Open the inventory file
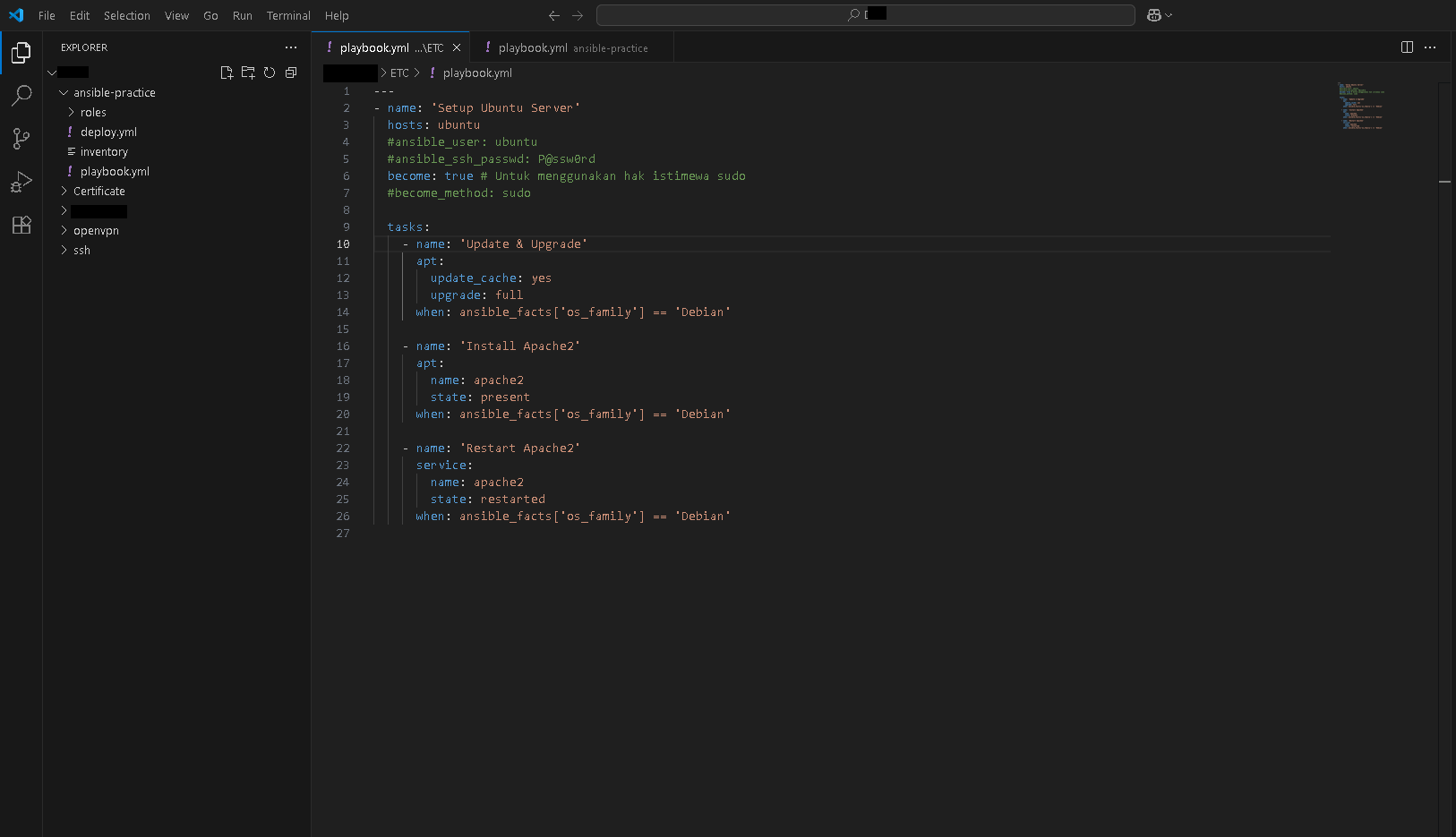 [x=104, y=152]
